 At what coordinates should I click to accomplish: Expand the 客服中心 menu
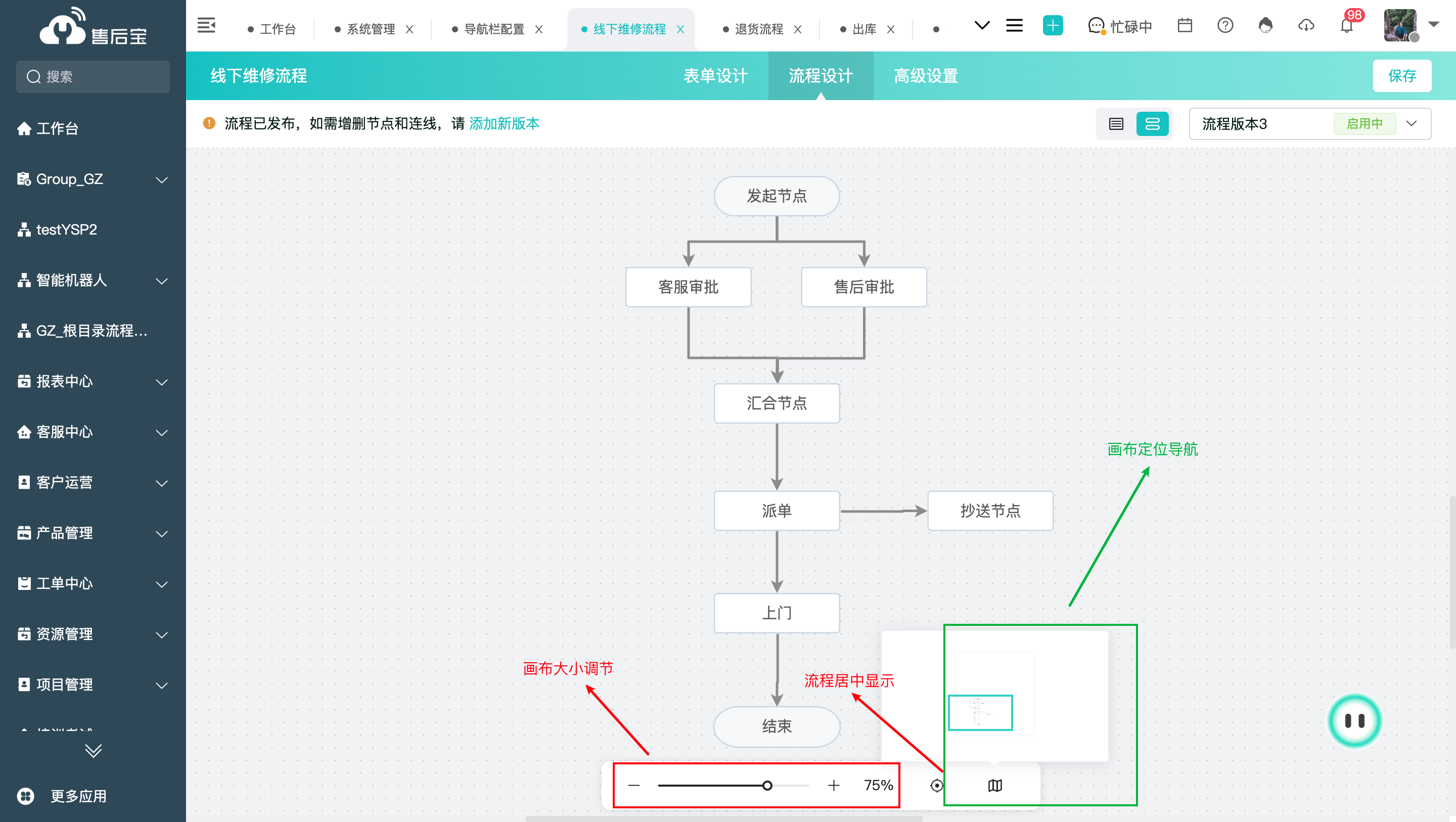(x=162, y=432)
